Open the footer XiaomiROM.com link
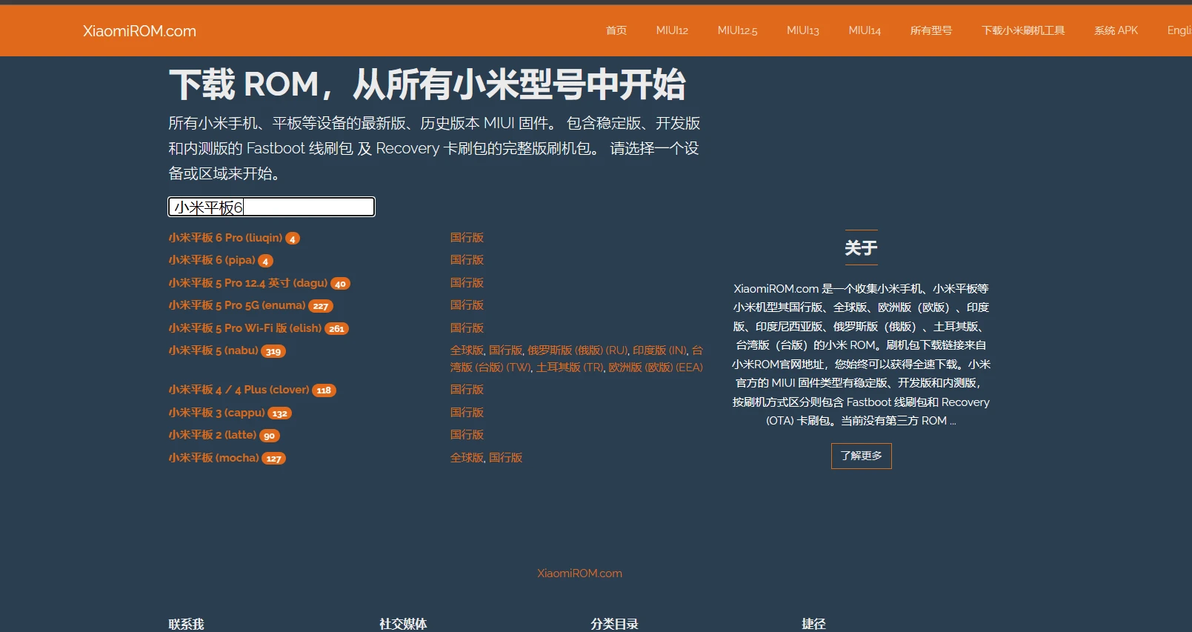The height and width of the screenshot is (632, 1192). (x=579, y=573)
